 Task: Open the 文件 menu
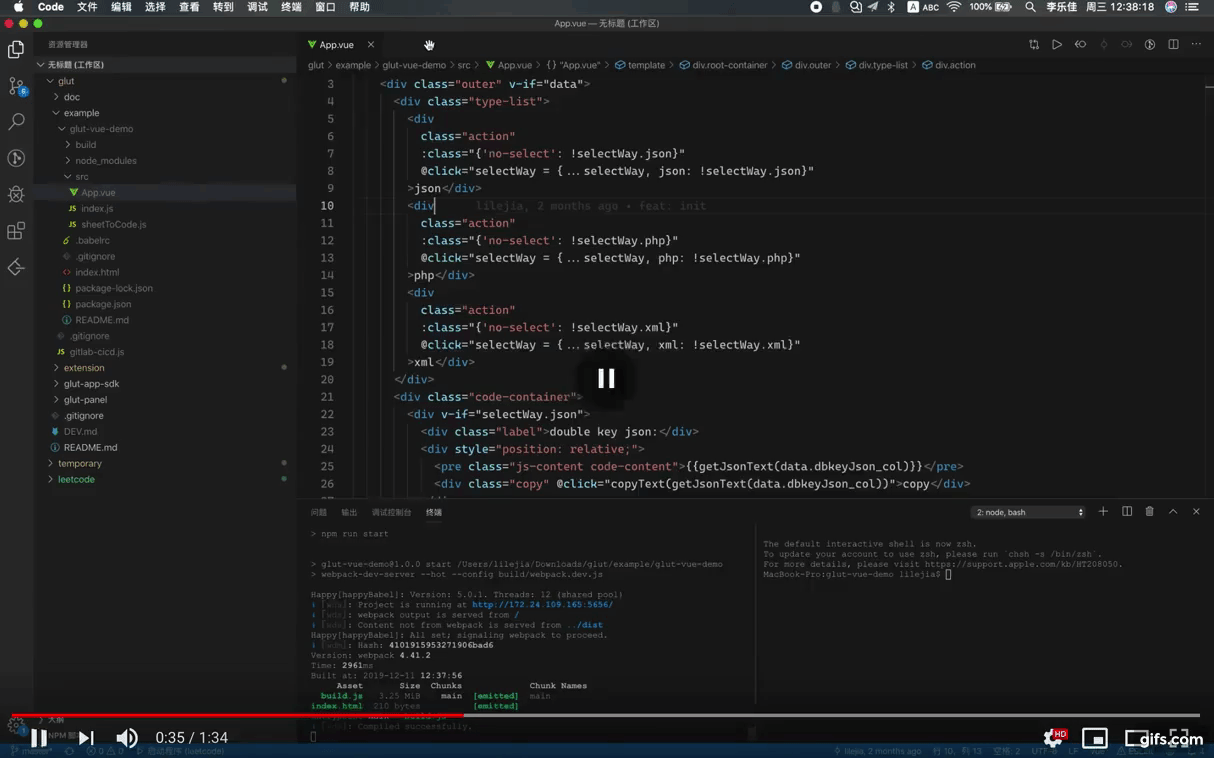[x=87, y=7]
